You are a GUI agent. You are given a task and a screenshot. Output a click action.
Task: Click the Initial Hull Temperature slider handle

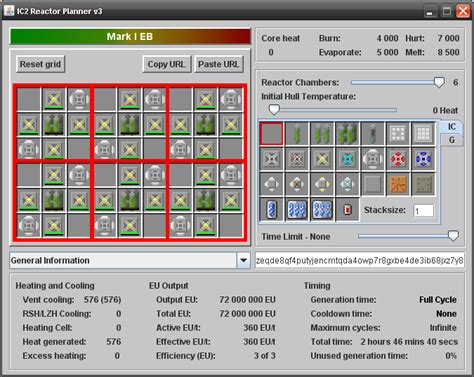click(274, 110)
